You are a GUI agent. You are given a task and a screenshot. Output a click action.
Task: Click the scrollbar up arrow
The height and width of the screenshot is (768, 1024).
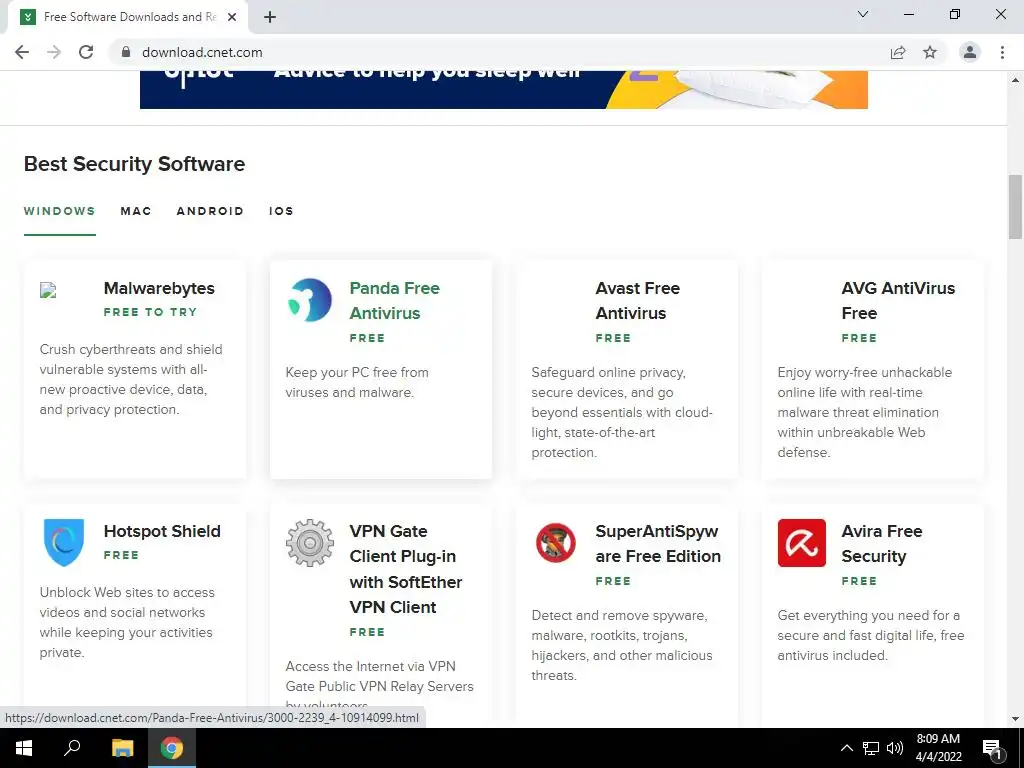click(1015, 80)
